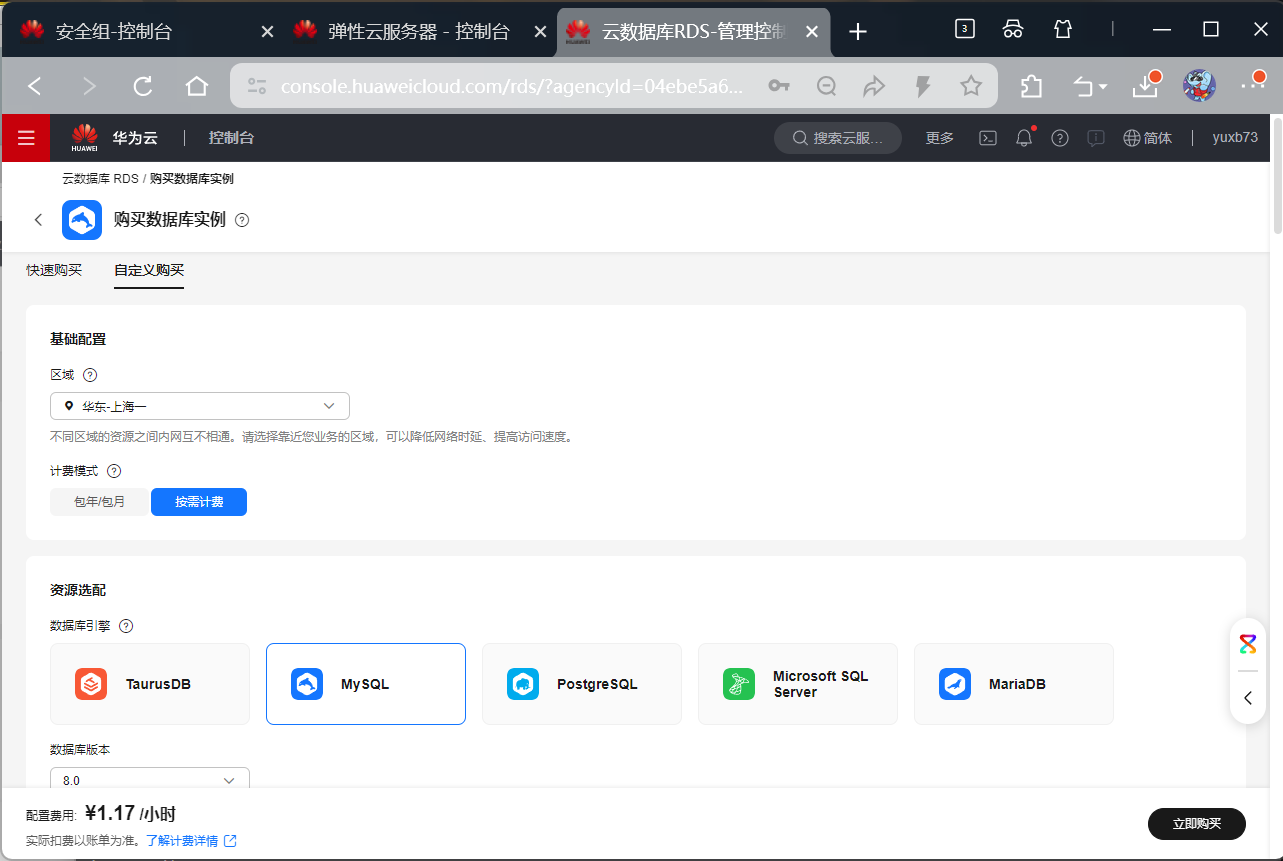Select 按需计费 billing mode
Viewport: 1283px width, 861px height.
[199, 502]
